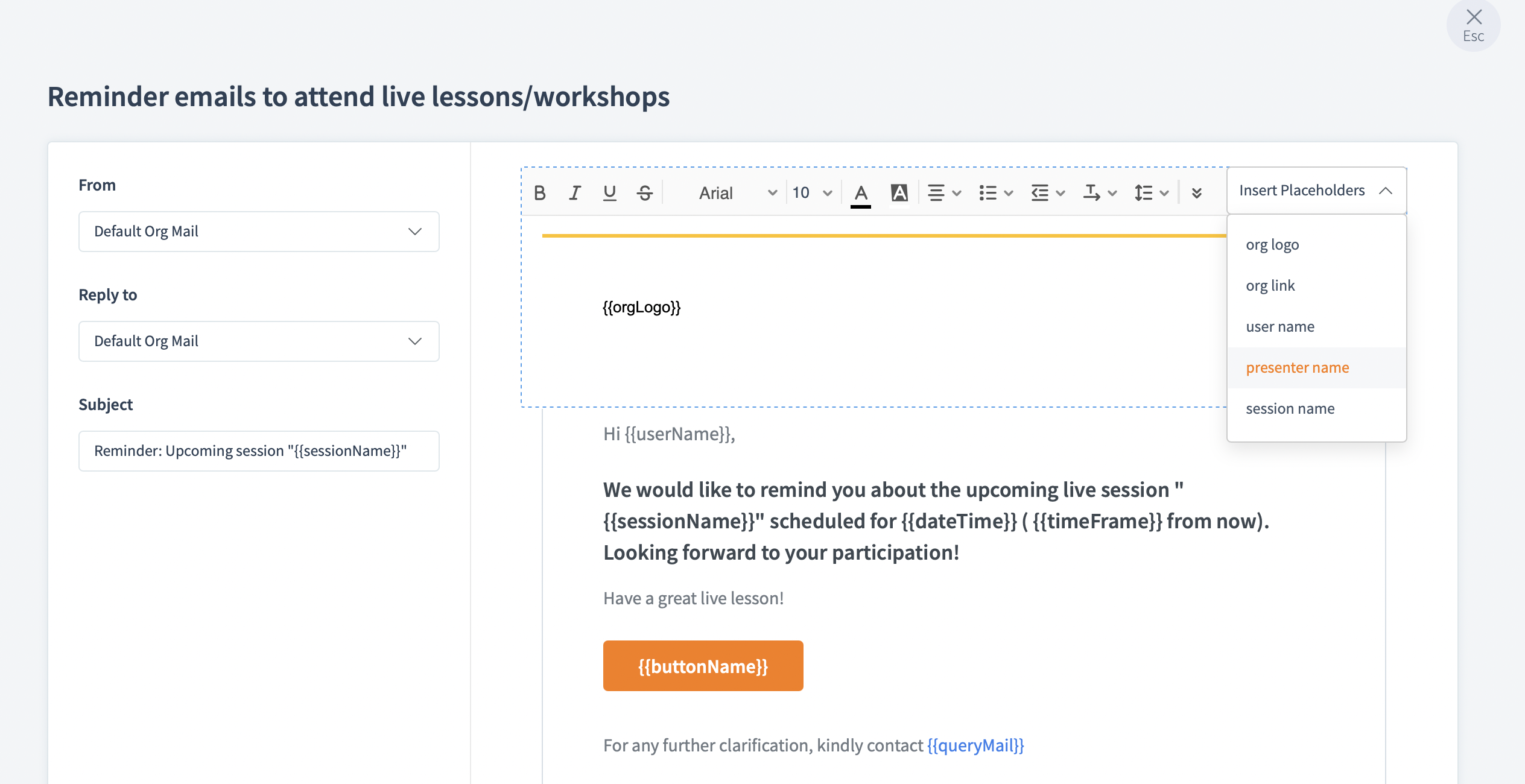Expand more toolbar options with the double chevron
The width and height of the screenshot is (1525, 784).
pos(1197,193)
